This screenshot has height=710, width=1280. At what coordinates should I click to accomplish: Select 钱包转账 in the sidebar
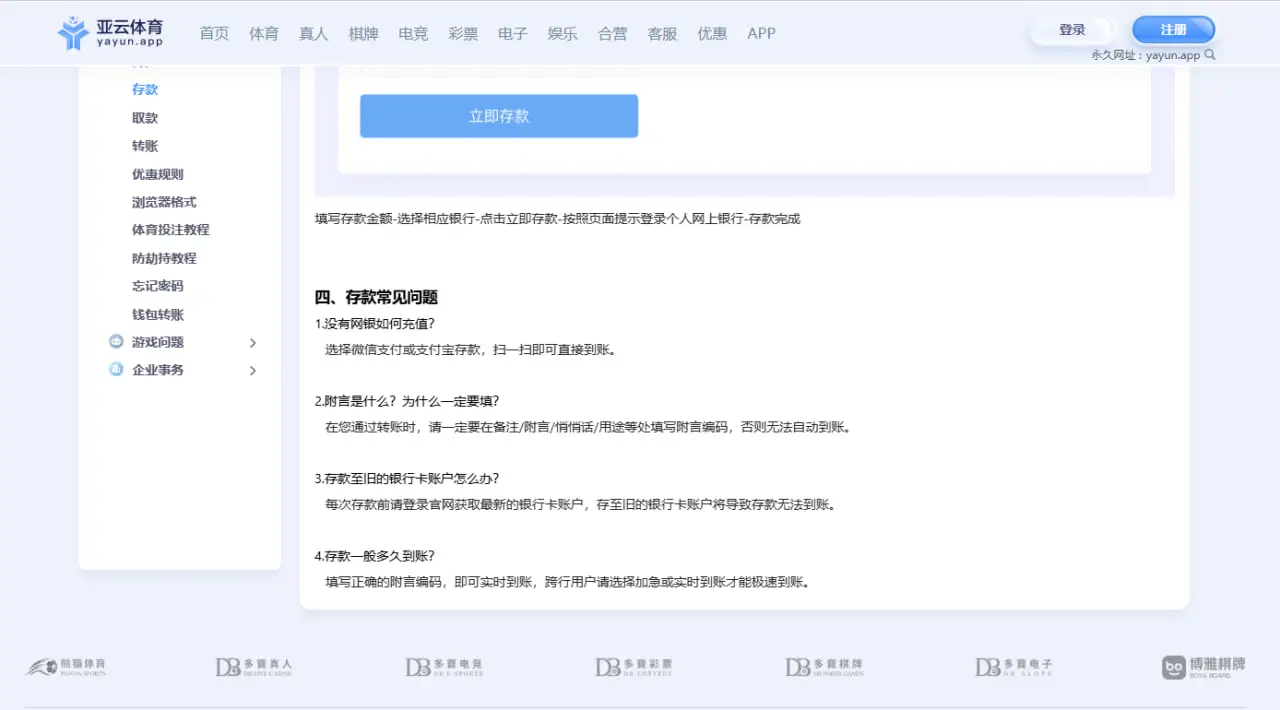(x=158, y=315)
